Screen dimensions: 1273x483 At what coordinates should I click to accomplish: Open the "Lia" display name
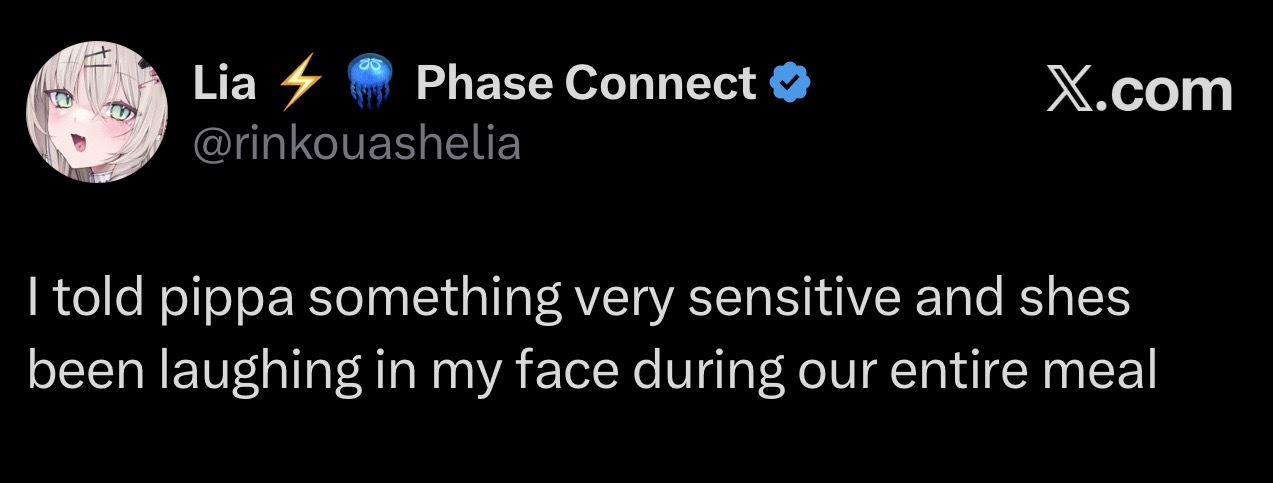pos(225,84)
